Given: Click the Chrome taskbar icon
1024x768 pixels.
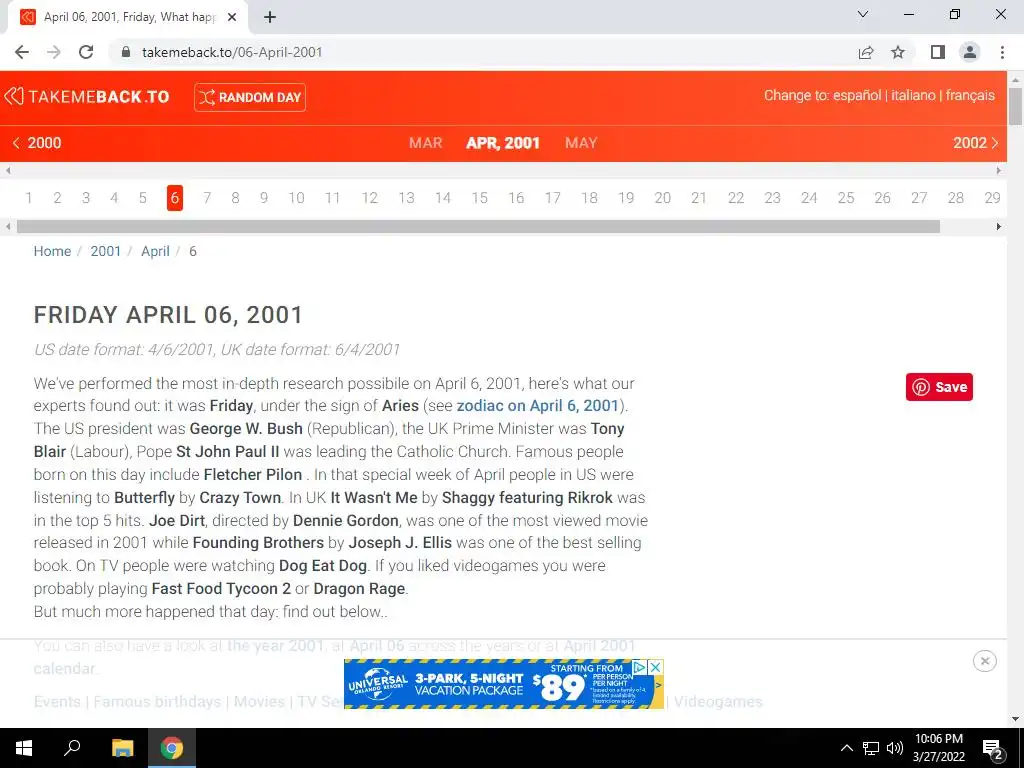Looking at the screenshot, I should pyautogui.click(x=172, y=748).
